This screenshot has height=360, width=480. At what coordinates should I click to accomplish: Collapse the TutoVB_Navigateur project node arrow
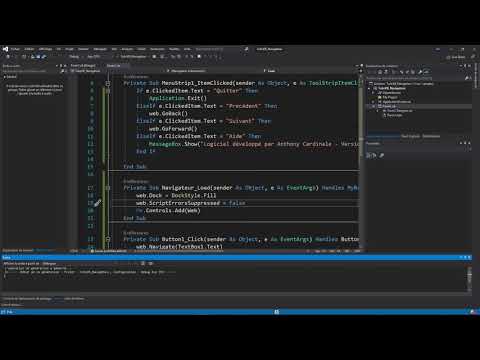click(369, 88)
